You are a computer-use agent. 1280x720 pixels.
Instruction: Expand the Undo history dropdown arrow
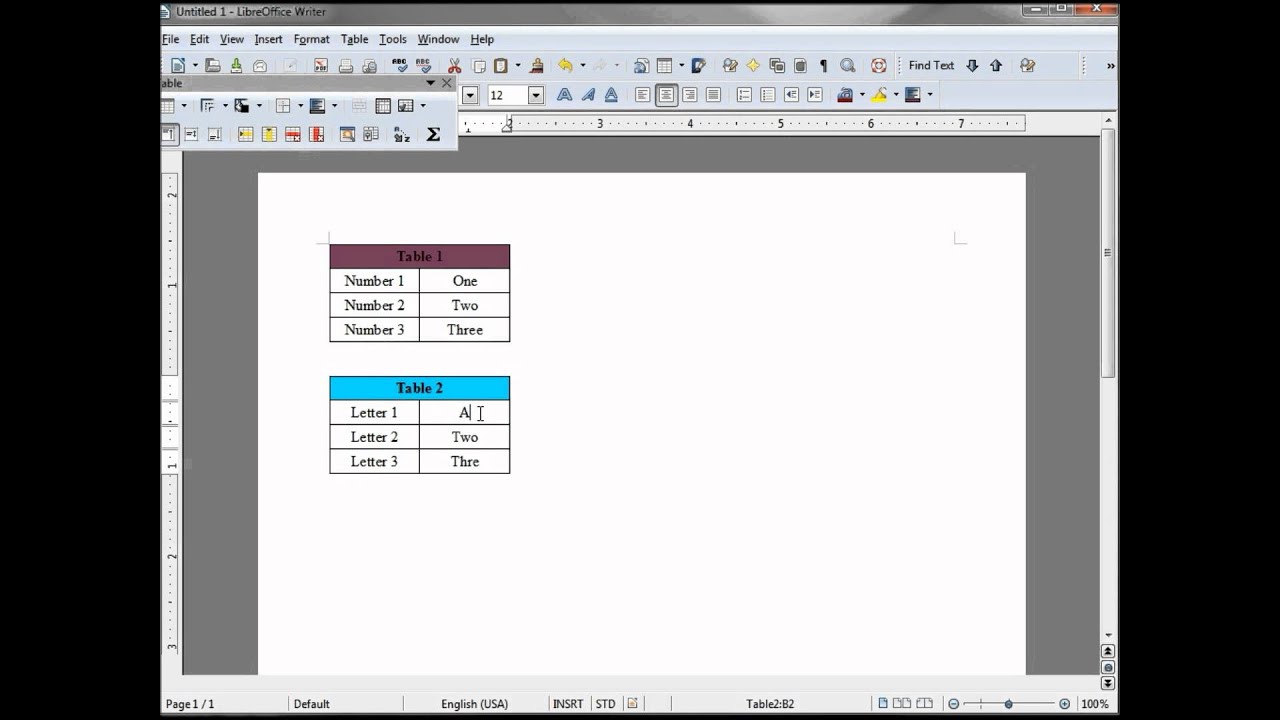583,65
